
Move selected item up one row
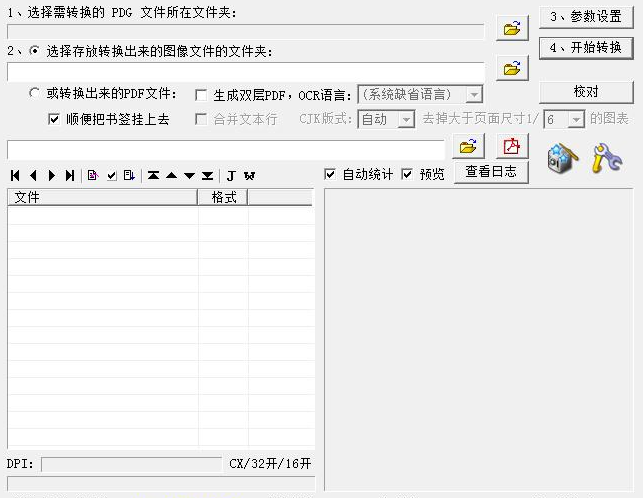tap(172, 176)
